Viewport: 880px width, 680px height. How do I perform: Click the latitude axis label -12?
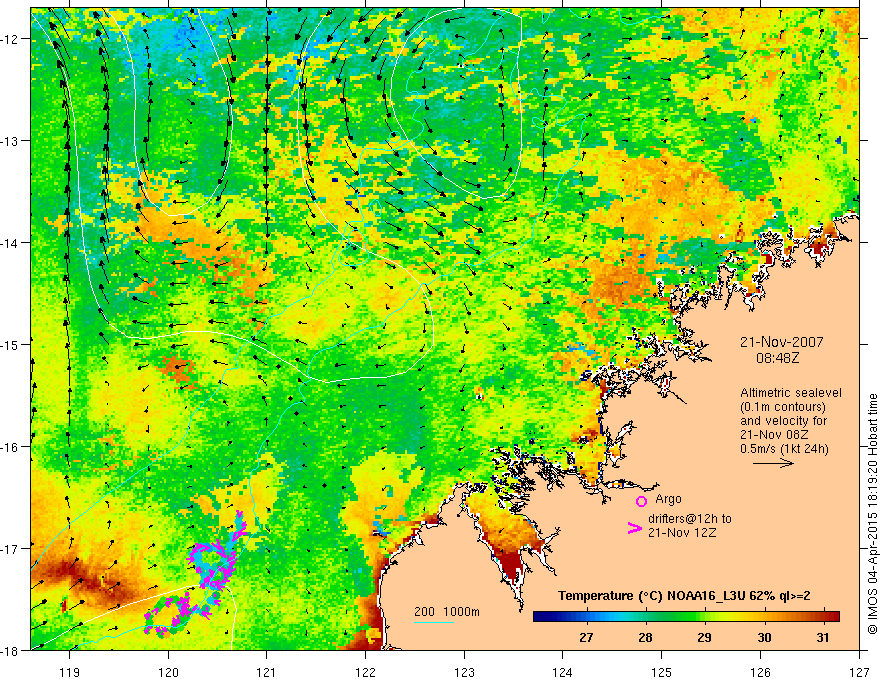click(11, 39)
